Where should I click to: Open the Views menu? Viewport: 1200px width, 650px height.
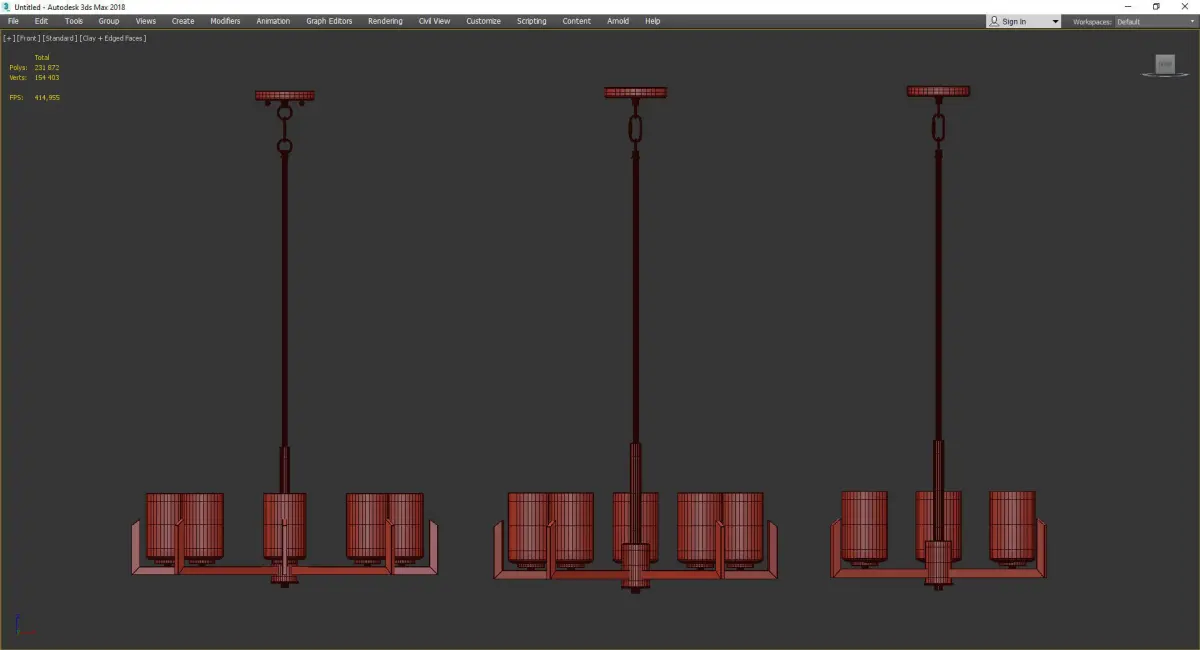pos(146,21)
